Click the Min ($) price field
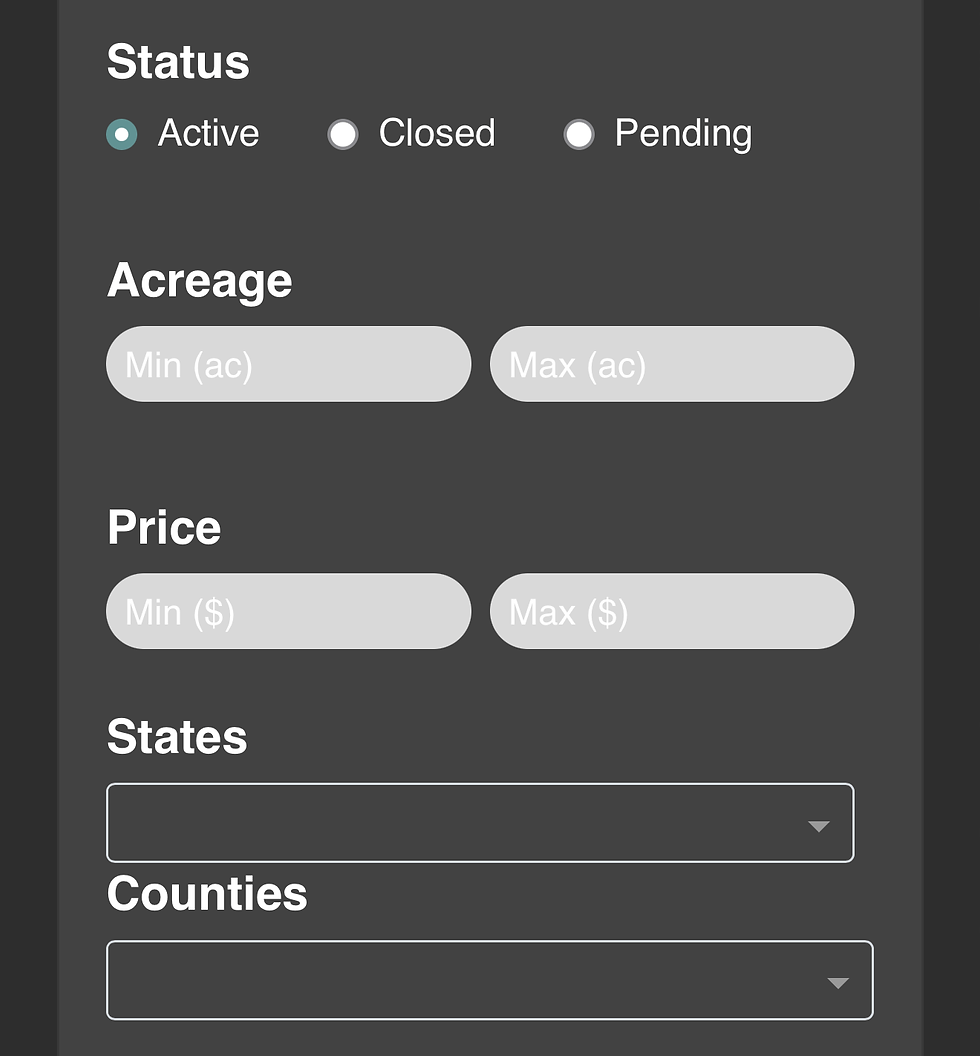Image resolution: width=980 pixels, height=1056 pixels. [288, 611]
